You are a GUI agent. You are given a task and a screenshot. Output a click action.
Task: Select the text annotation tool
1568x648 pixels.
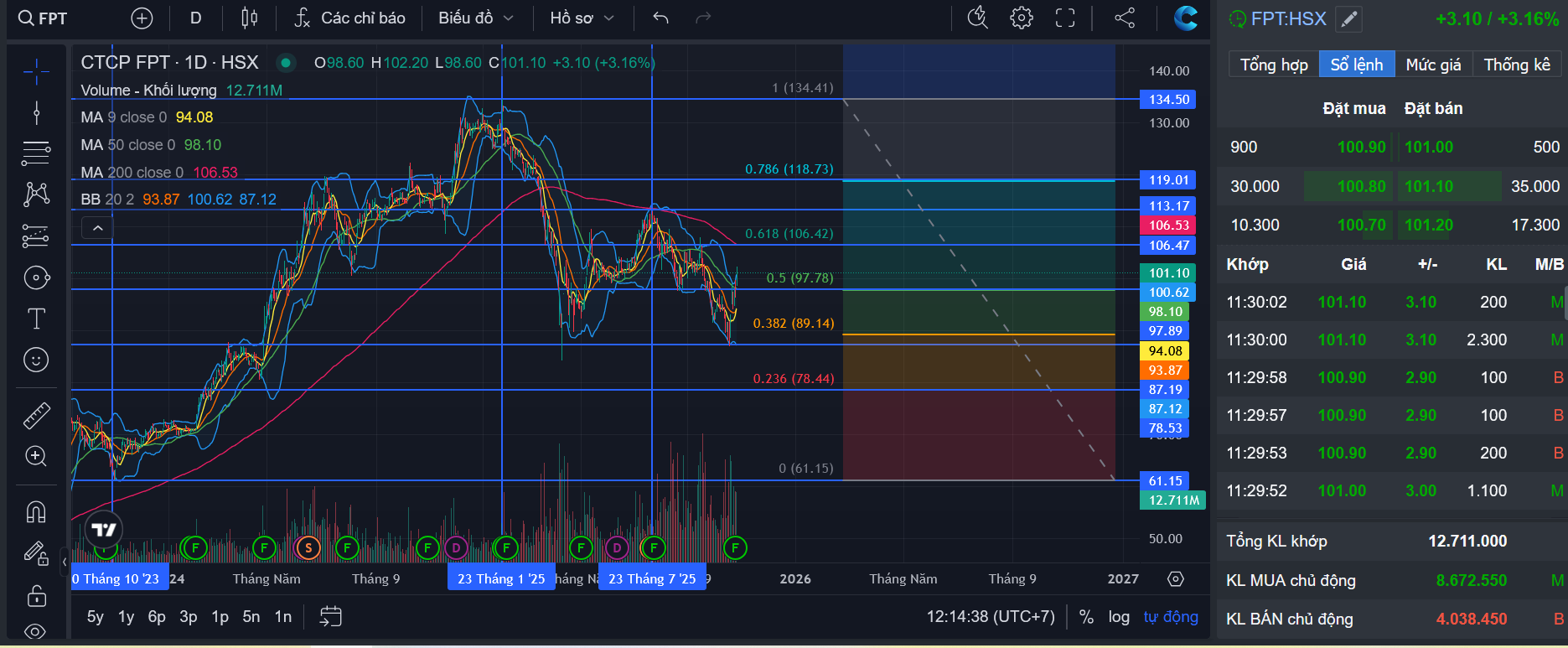click(x=36, y=319)
